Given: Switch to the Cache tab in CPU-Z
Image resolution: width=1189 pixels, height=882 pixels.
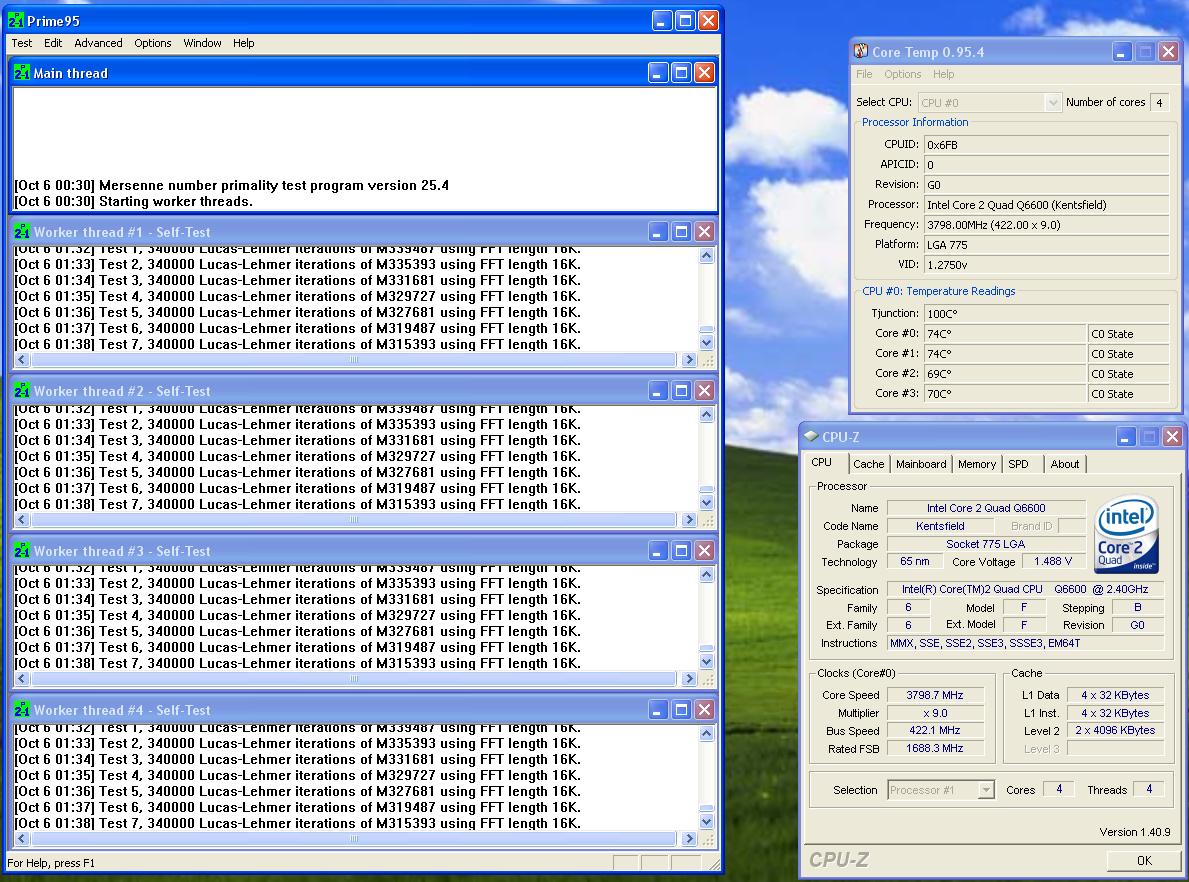Looking at the screenshot, I should 868,464.
